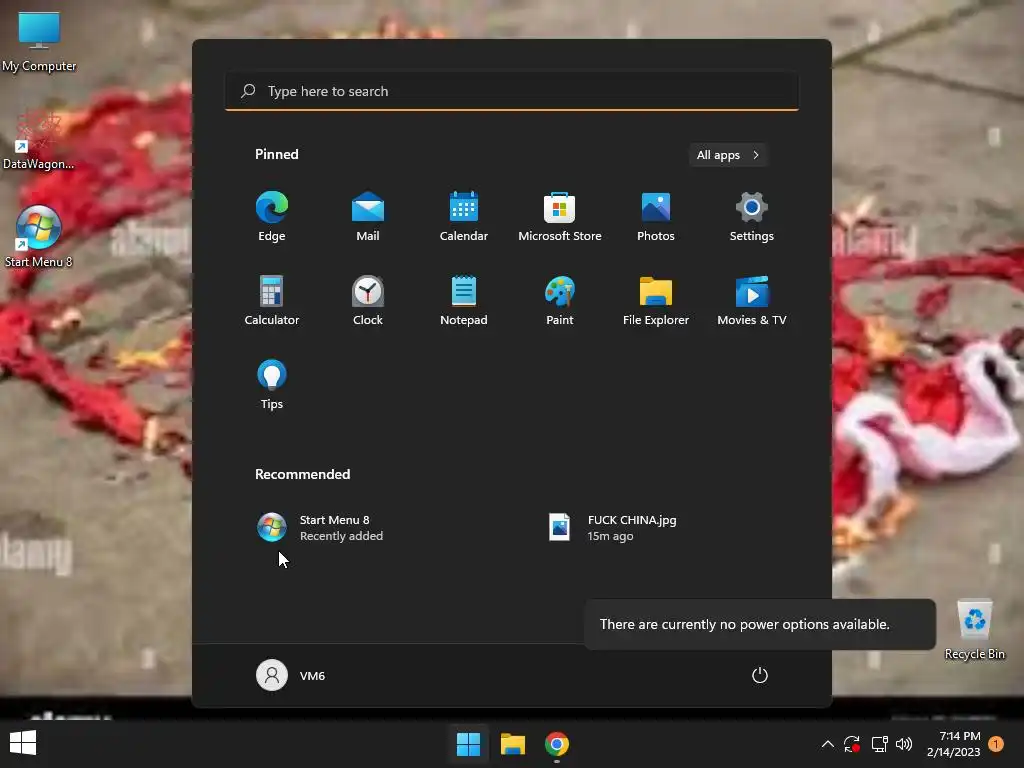Open the clock showing 7:14 PM

click(x=953, y=744)
